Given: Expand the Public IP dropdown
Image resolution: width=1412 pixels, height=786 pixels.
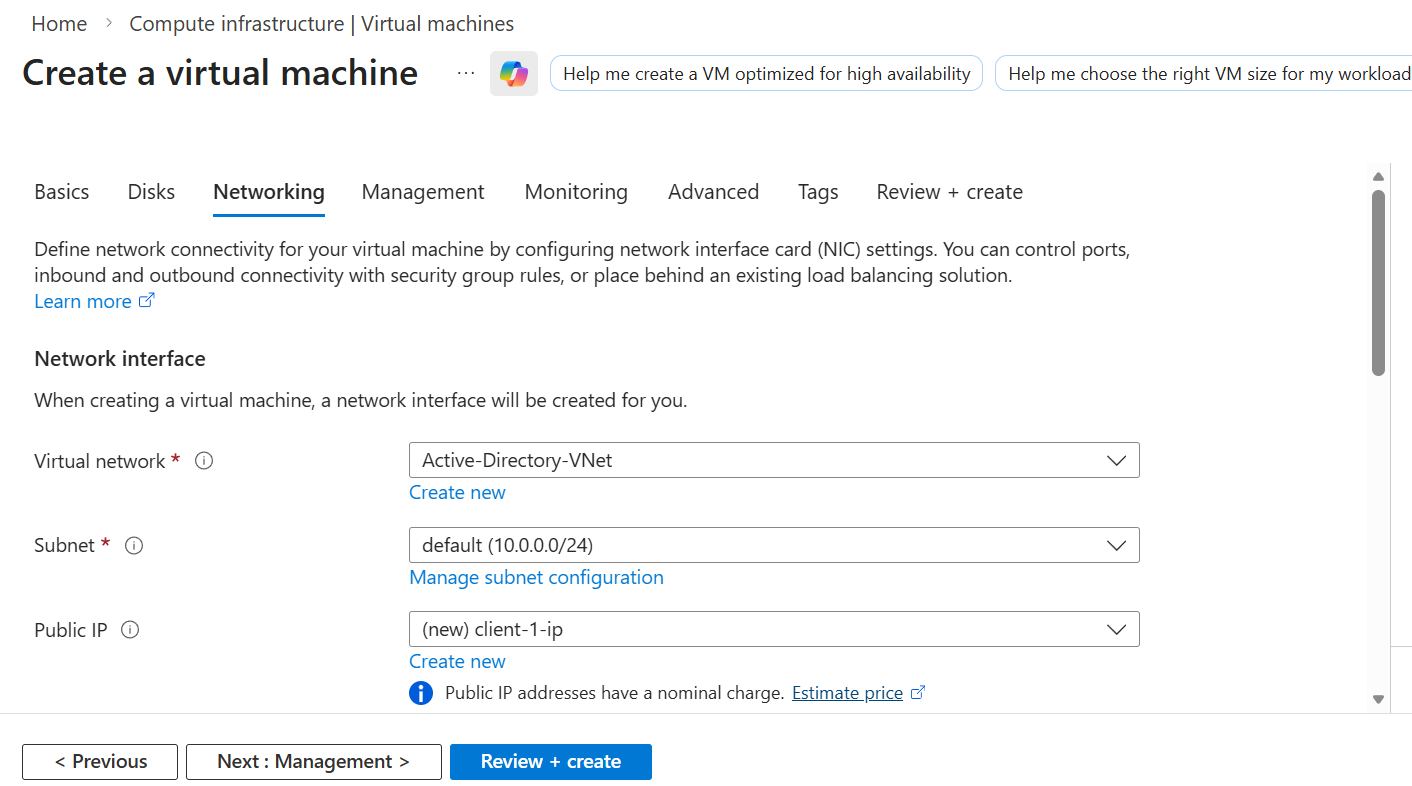Looking at the screenshot, I should click(774, 630).
